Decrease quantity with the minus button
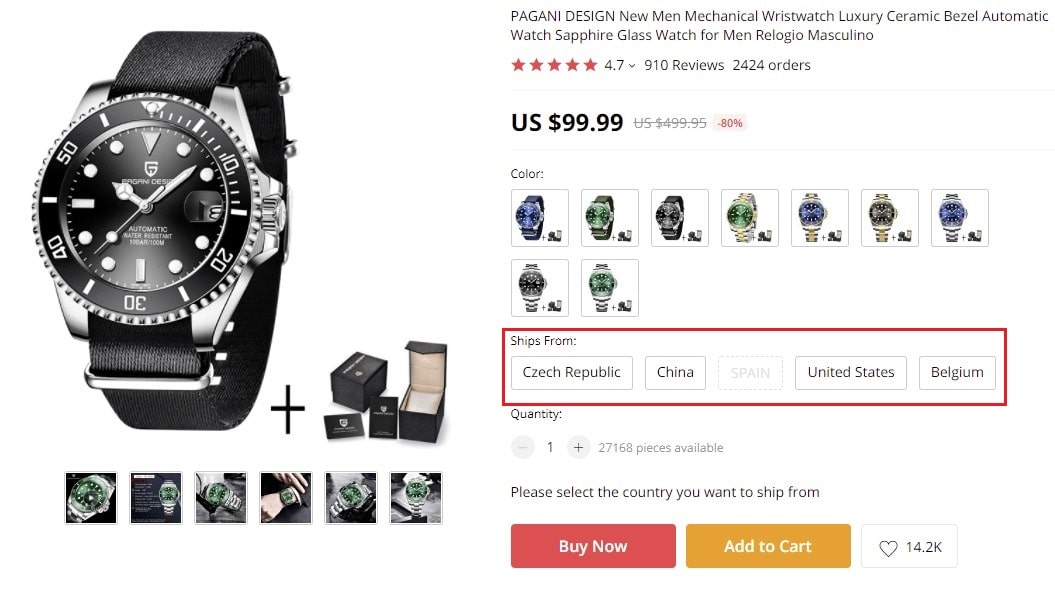This screenshot has width=1055, height=595. point(522,447)
